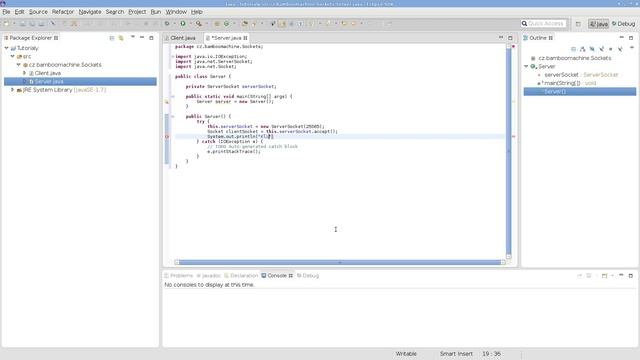Click the External Tools run icon
The image size is (640, 360).
(x=199, y=24)
